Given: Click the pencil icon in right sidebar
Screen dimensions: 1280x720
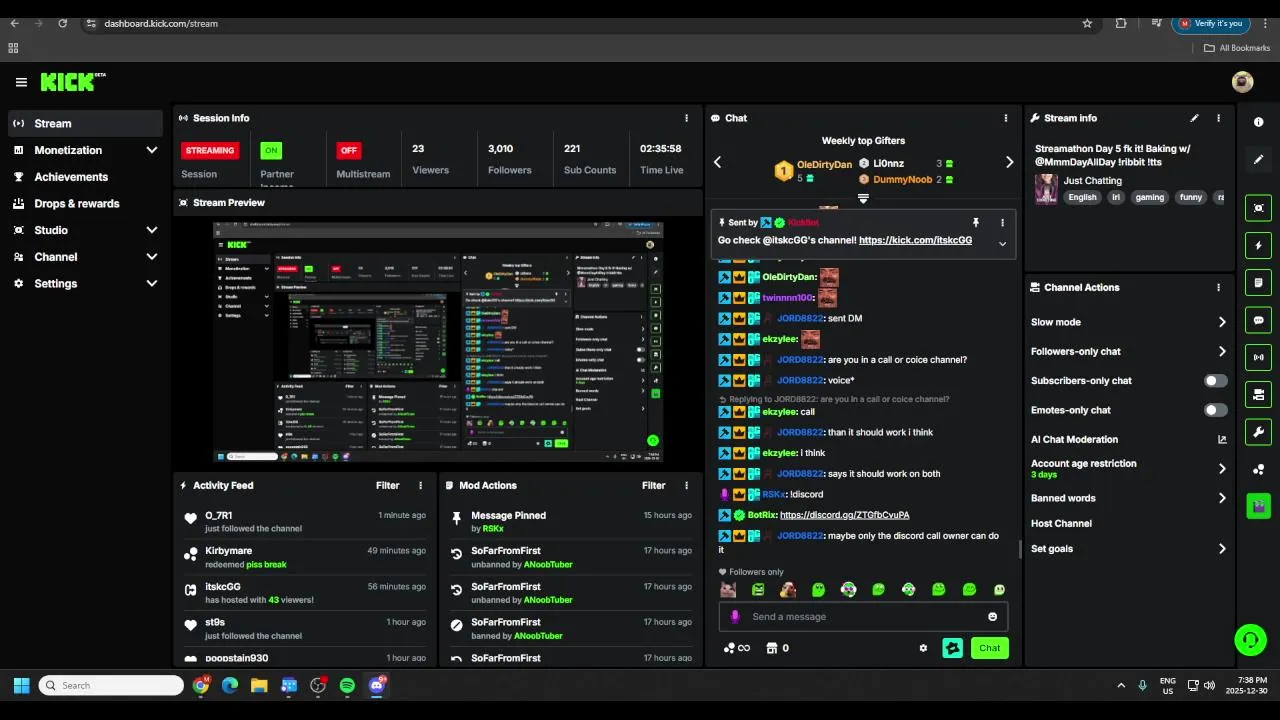Looking at the screenshot, I should click(1258, 159).
